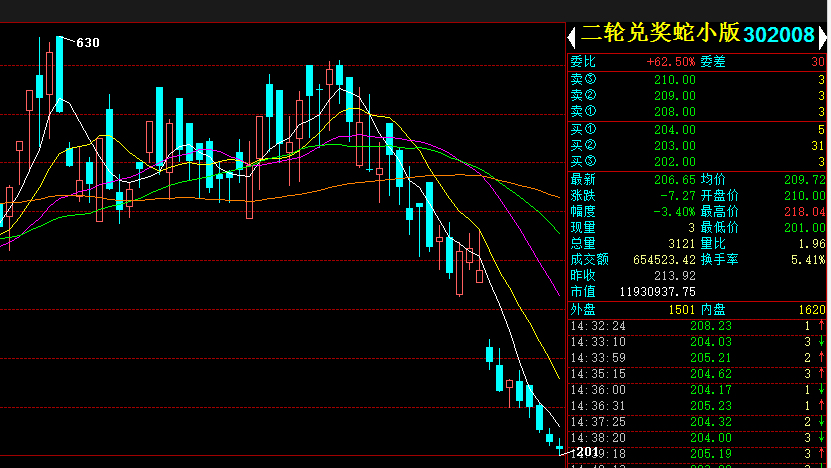This screenshot has height=468, width=831.
Task: Click the 外盘 value 1501
Action: point(682,310)
